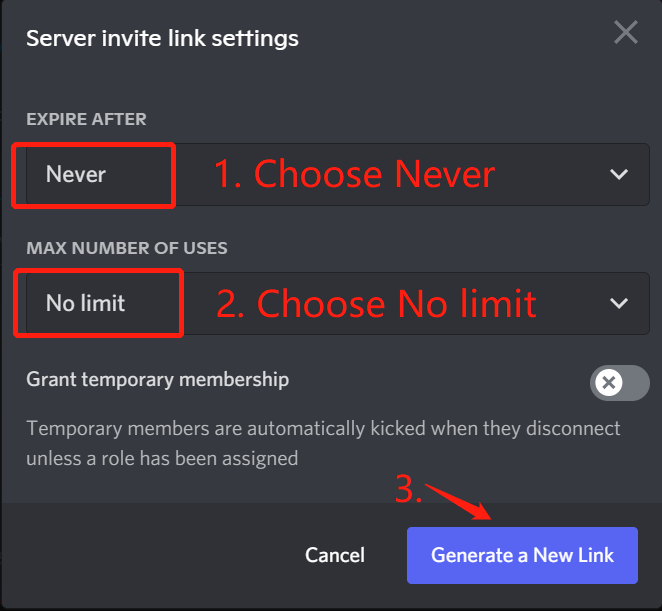The height and width of the screenshot is (611, 662).
Task: Click the red "1. Choose Never" annotation
Action: click(354, 175)
